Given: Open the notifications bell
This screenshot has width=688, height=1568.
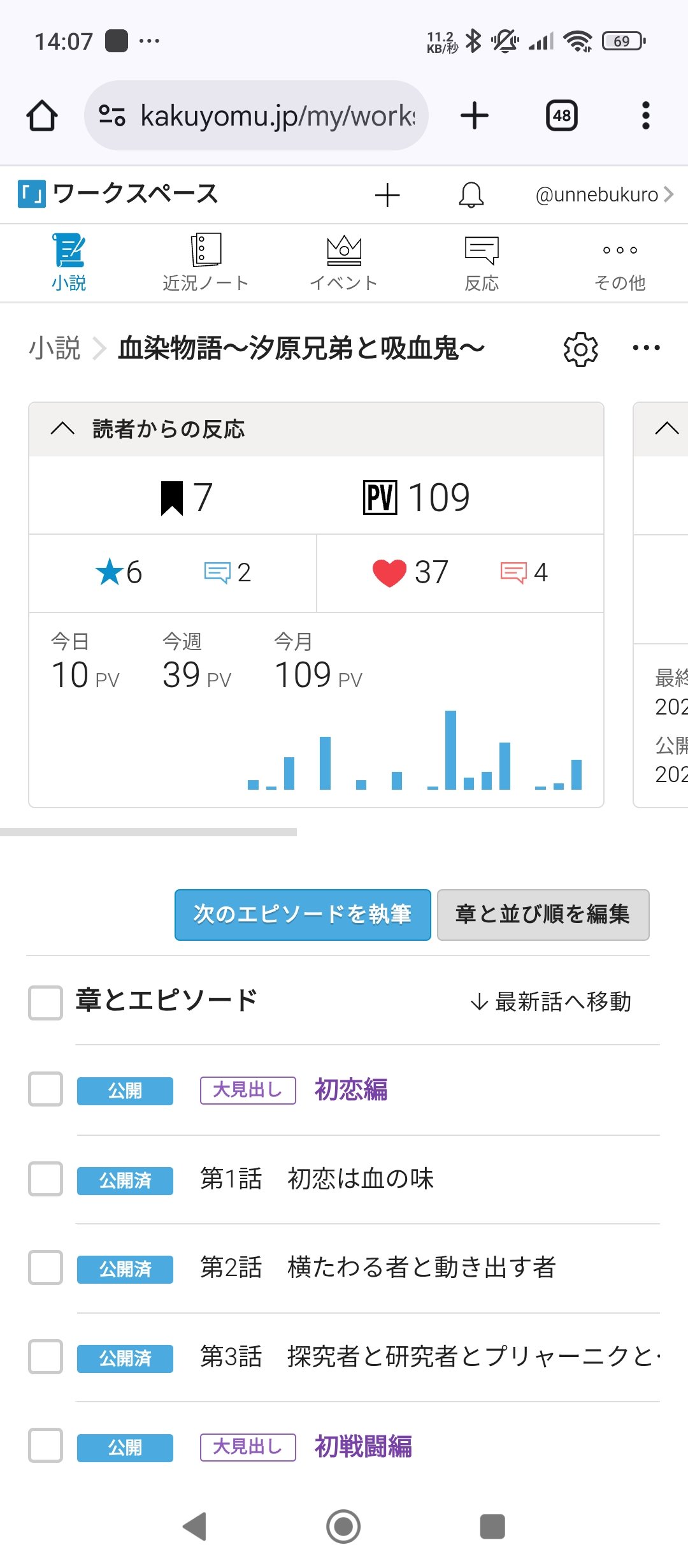Looking at the screenshot, I should coord(471,195).
